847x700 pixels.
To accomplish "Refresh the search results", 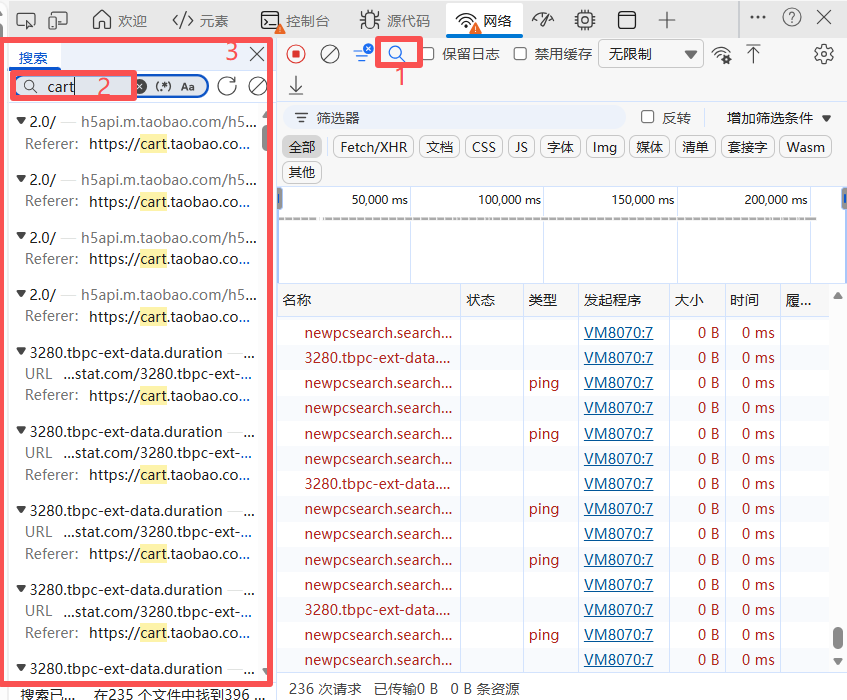I will tap(227, 86).
